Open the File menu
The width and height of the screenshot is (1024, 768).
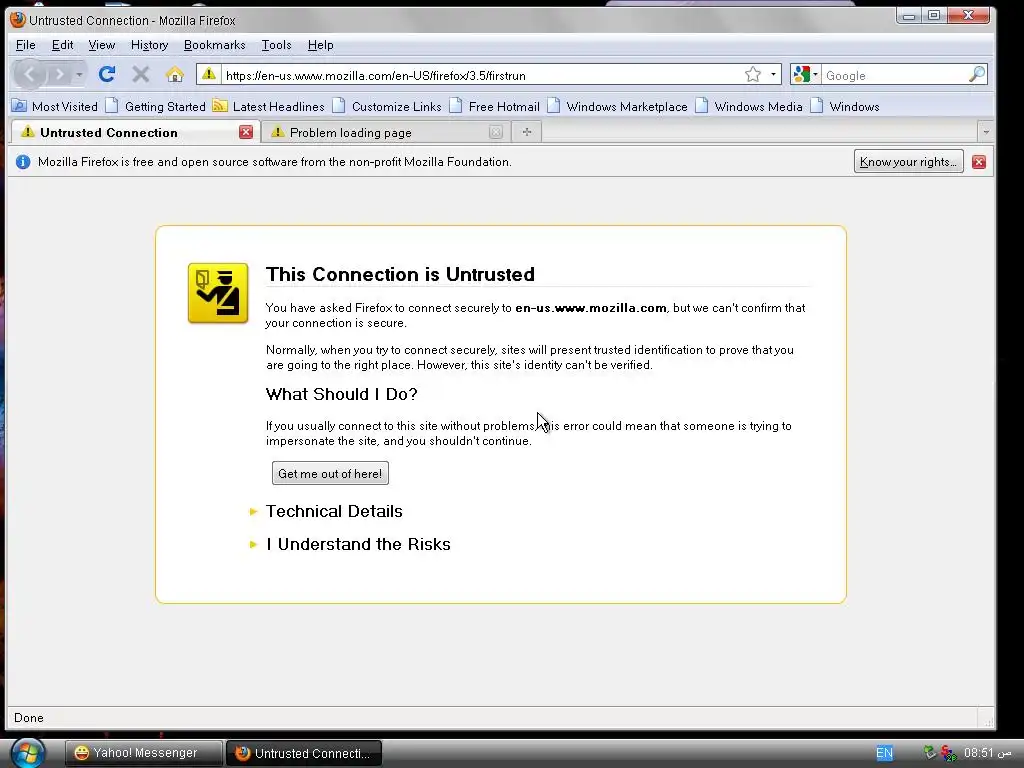(25, 45)
